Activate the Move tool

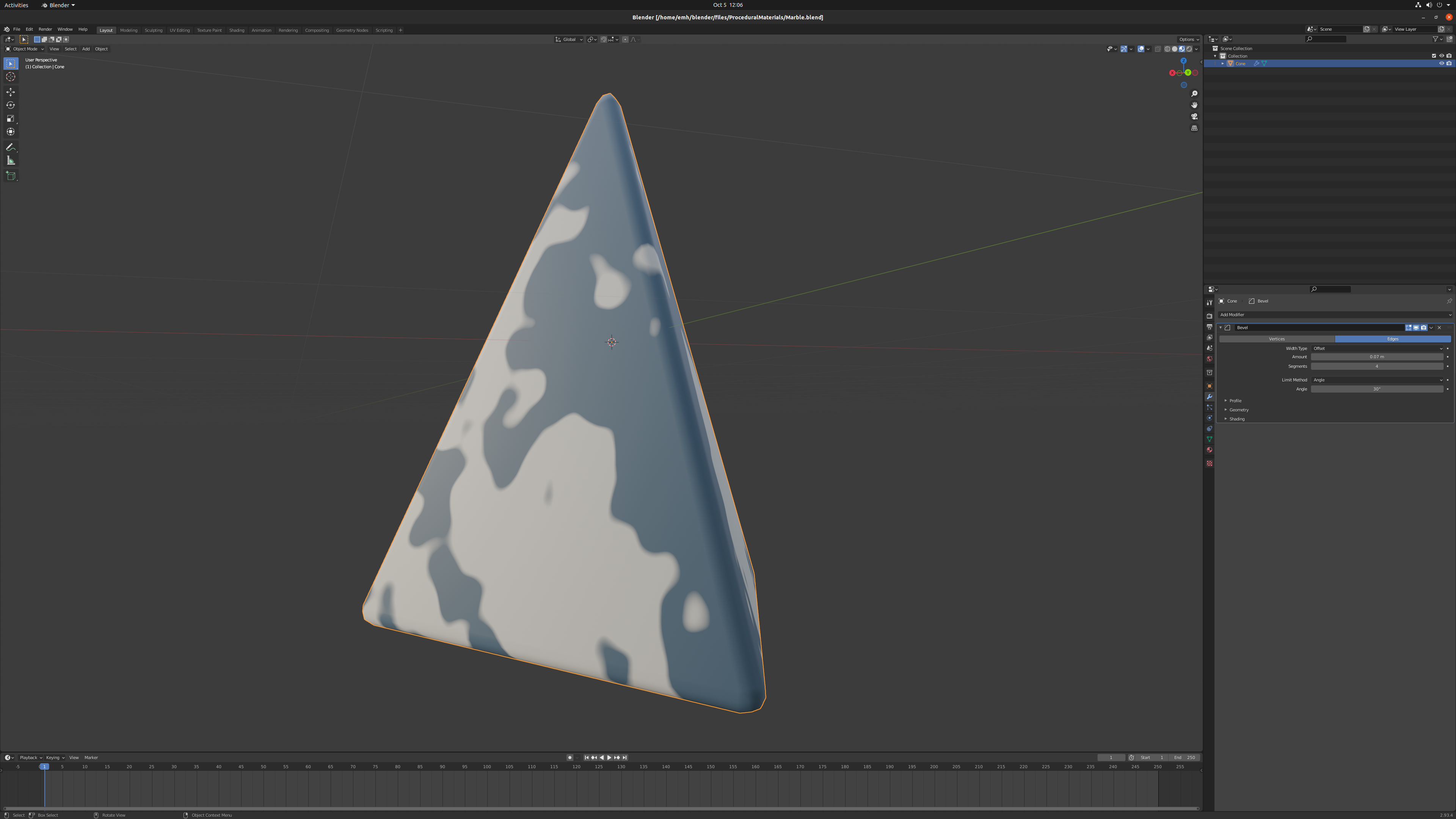click(11, 92)
